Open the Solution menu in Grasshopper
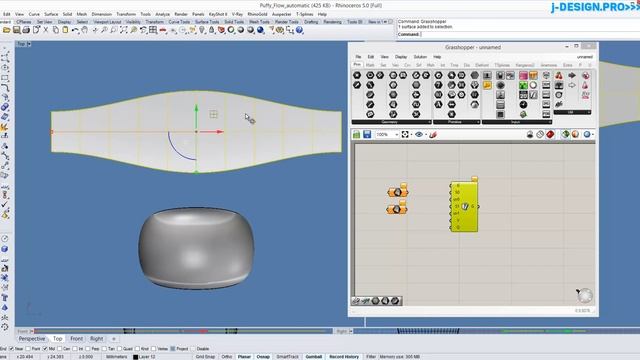This screenshot has height=360, width=640. click(420, 57)
